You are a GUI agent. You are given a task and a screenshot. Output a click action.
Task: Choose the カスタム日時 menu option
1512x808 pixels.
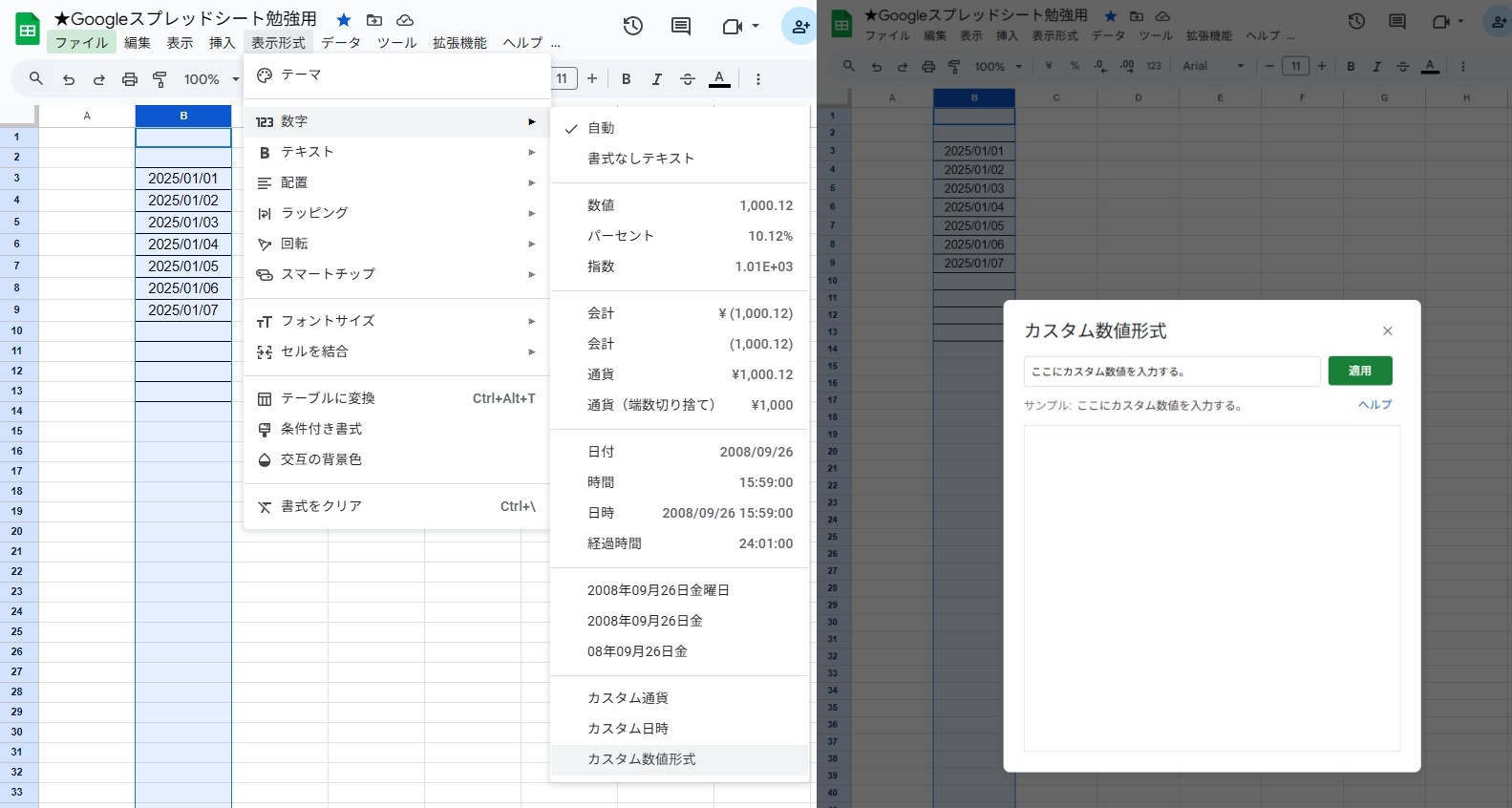(x=628, y=729)
